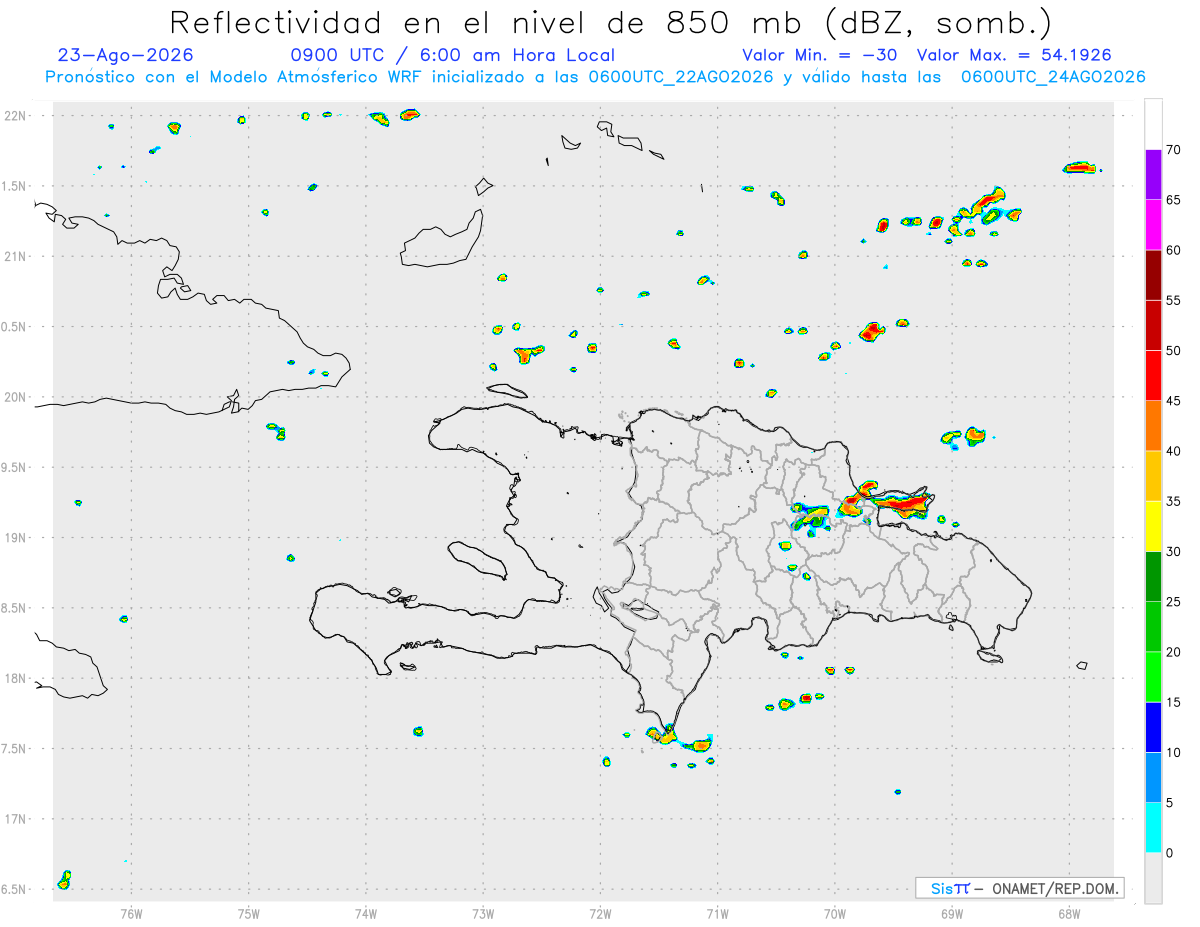Click the gray below-0 dBZ legend segment
The width and height of the screenshot is (1200, 927).
[1153, 878]
